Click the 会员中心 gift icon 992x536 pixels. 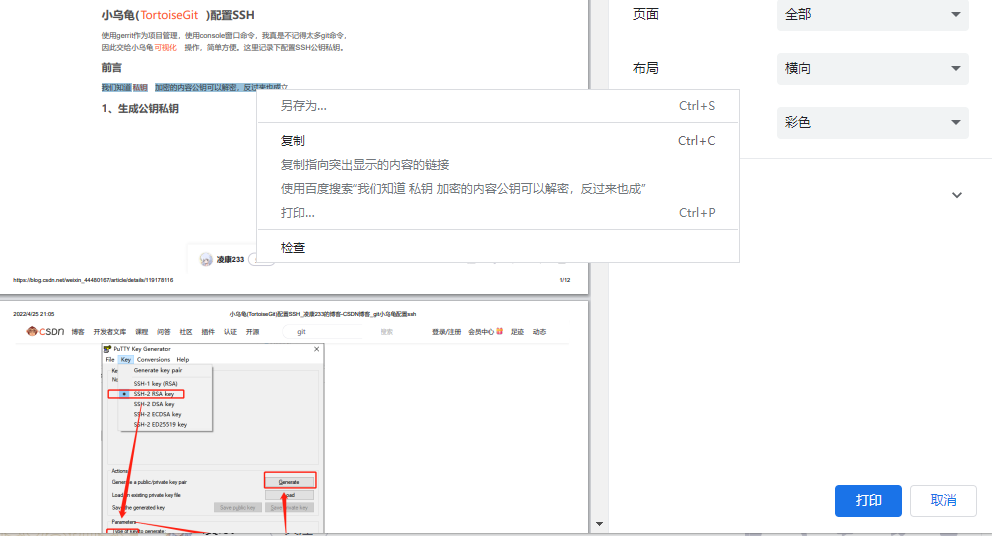pos(499,332)
